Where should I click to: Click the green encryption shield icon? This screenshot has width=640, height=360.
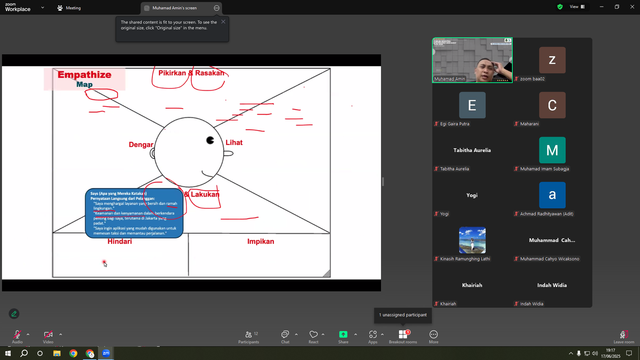coord(560,7)
